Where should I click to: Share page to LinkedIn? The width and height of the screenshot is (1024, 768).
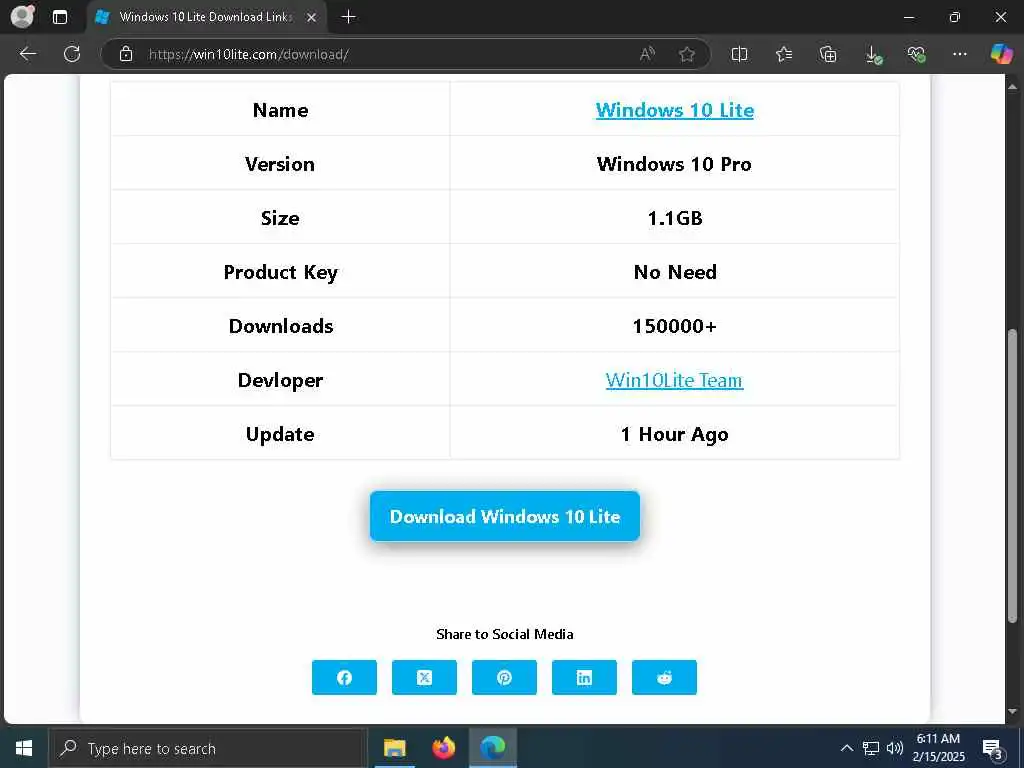[584, 677]
